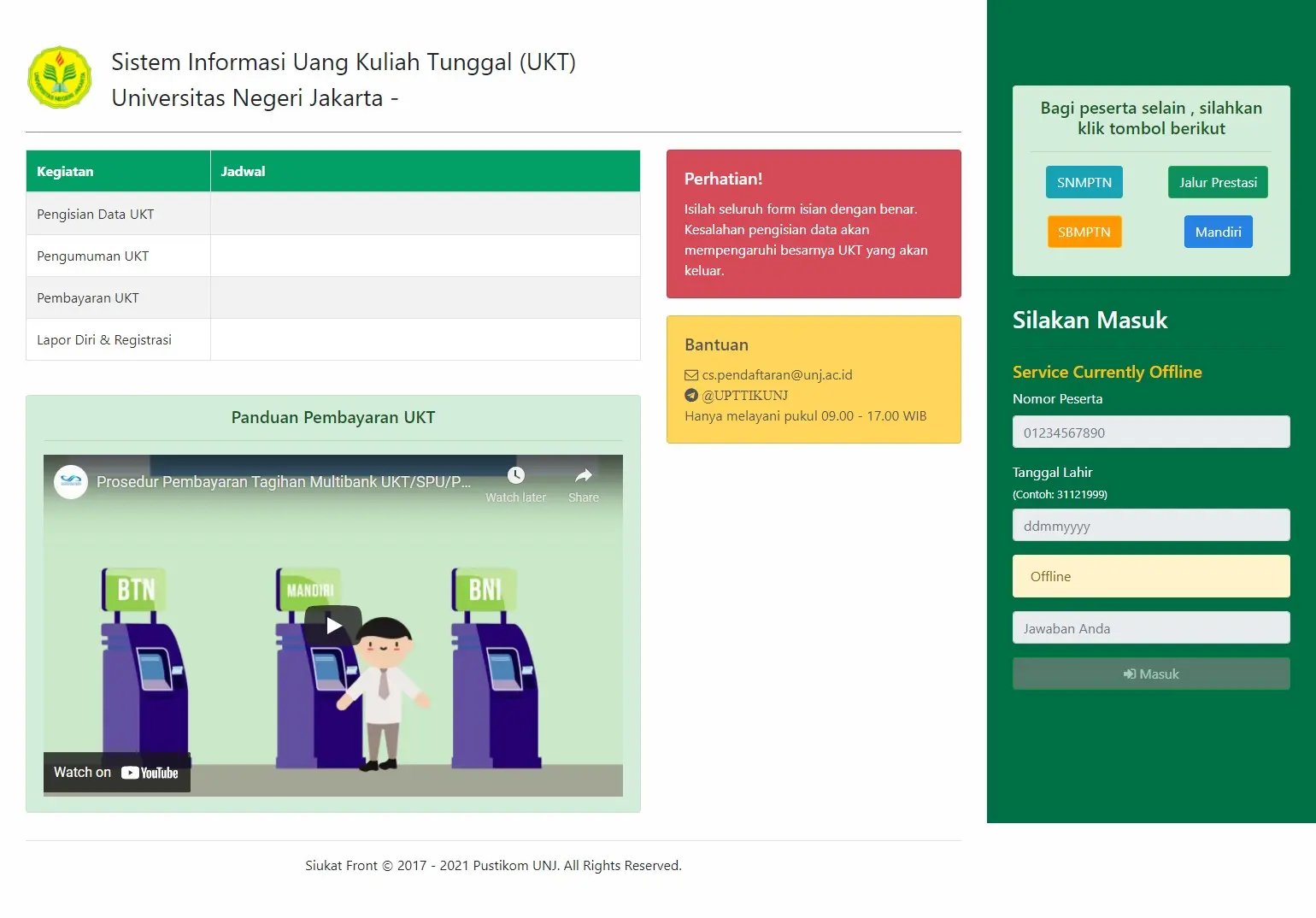Screen dimensions: 1316x918
Task: Click the Telegram icon next to @UPTTIKUNJ
Action: [x=691, y=396]
